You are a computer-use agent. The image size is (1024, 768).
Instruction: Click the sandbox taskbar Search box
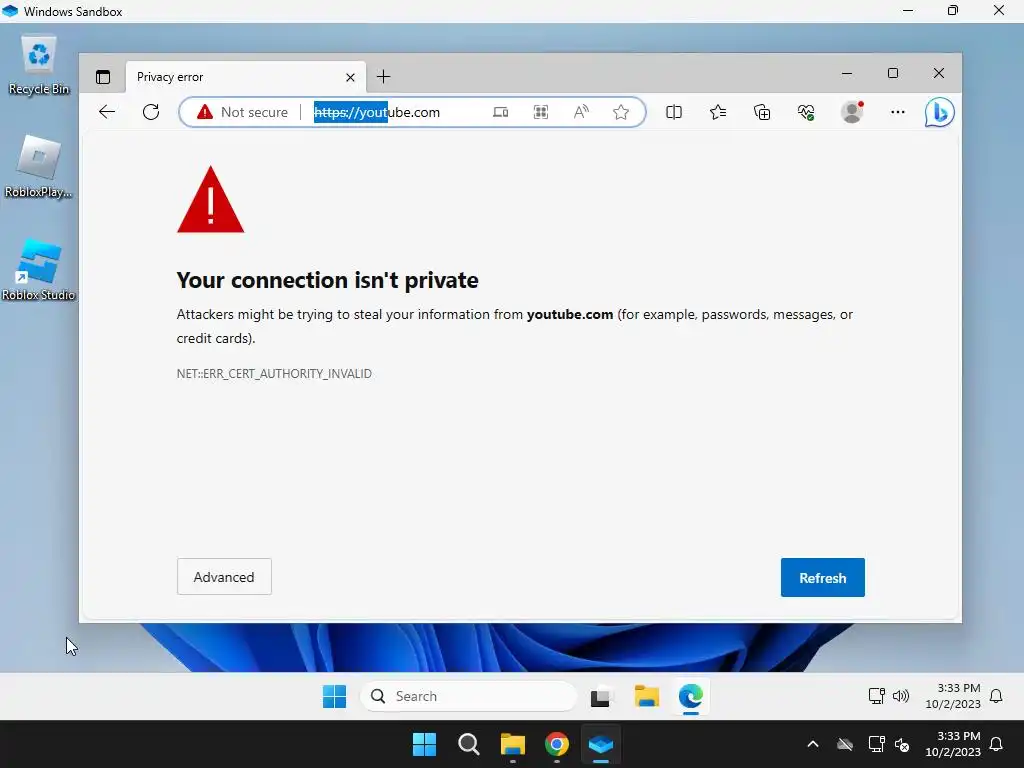coord(468,697)
